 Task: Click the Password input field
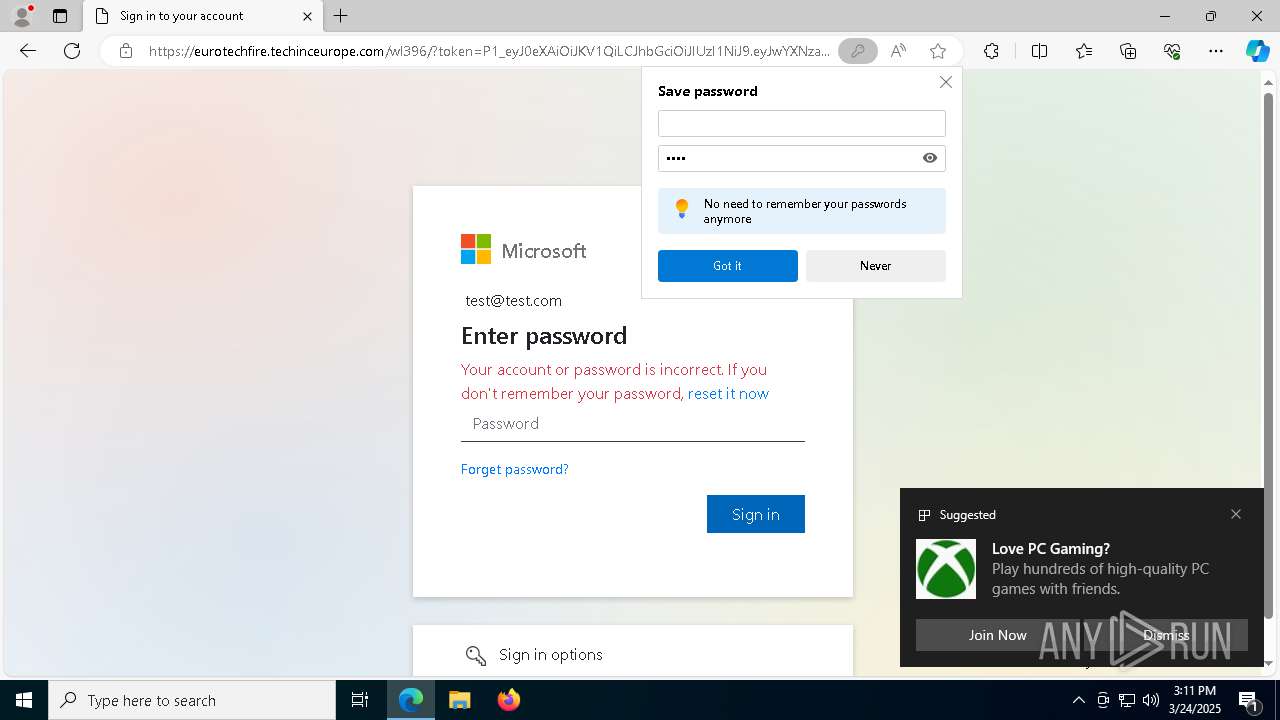632,424
